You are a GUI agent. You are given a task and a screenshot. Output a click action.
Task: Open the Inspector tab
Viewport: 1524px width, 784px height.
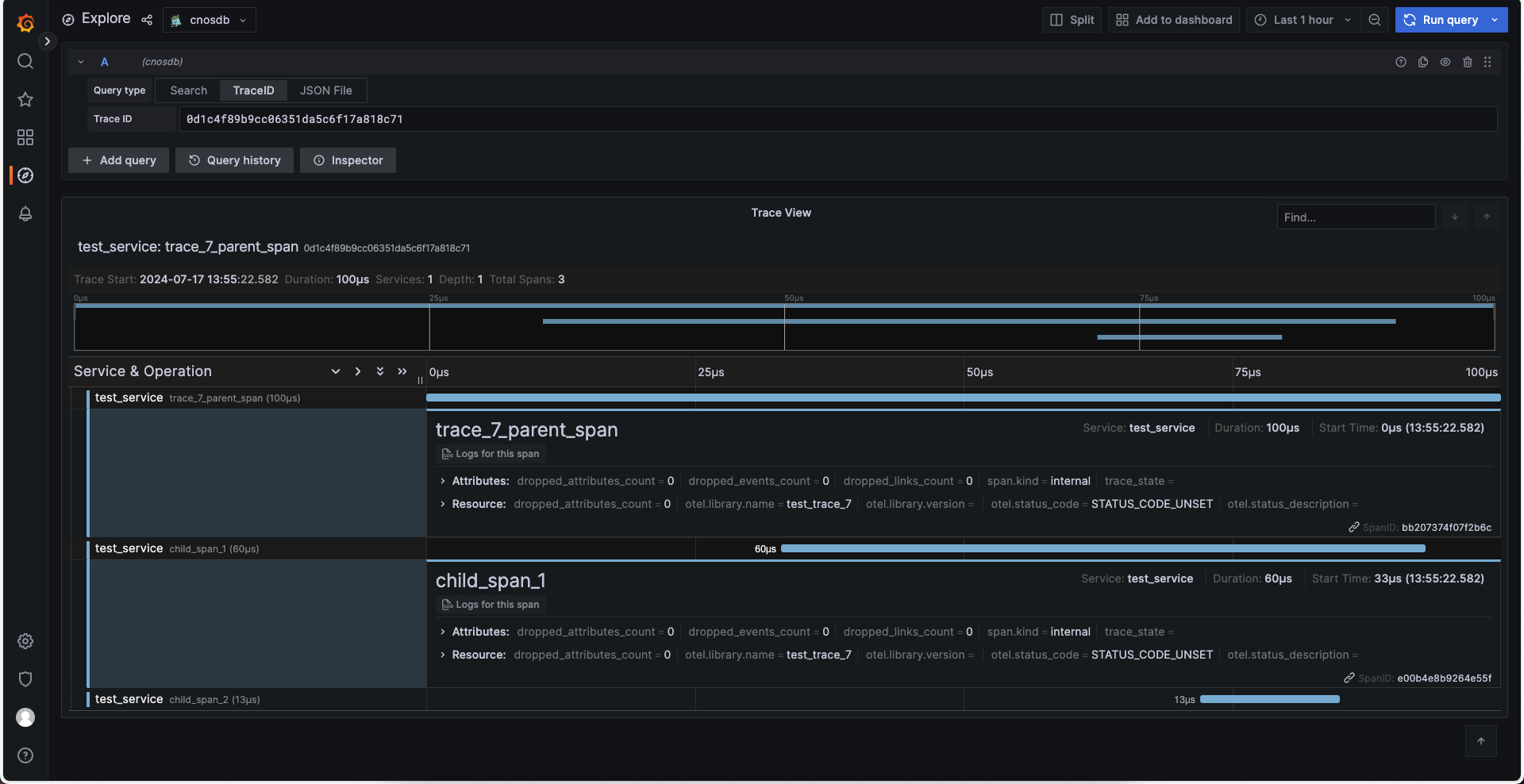coord(348,160)
